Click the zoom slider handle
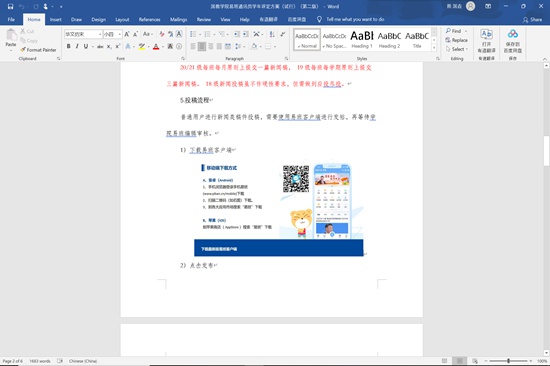 [508, 361]
